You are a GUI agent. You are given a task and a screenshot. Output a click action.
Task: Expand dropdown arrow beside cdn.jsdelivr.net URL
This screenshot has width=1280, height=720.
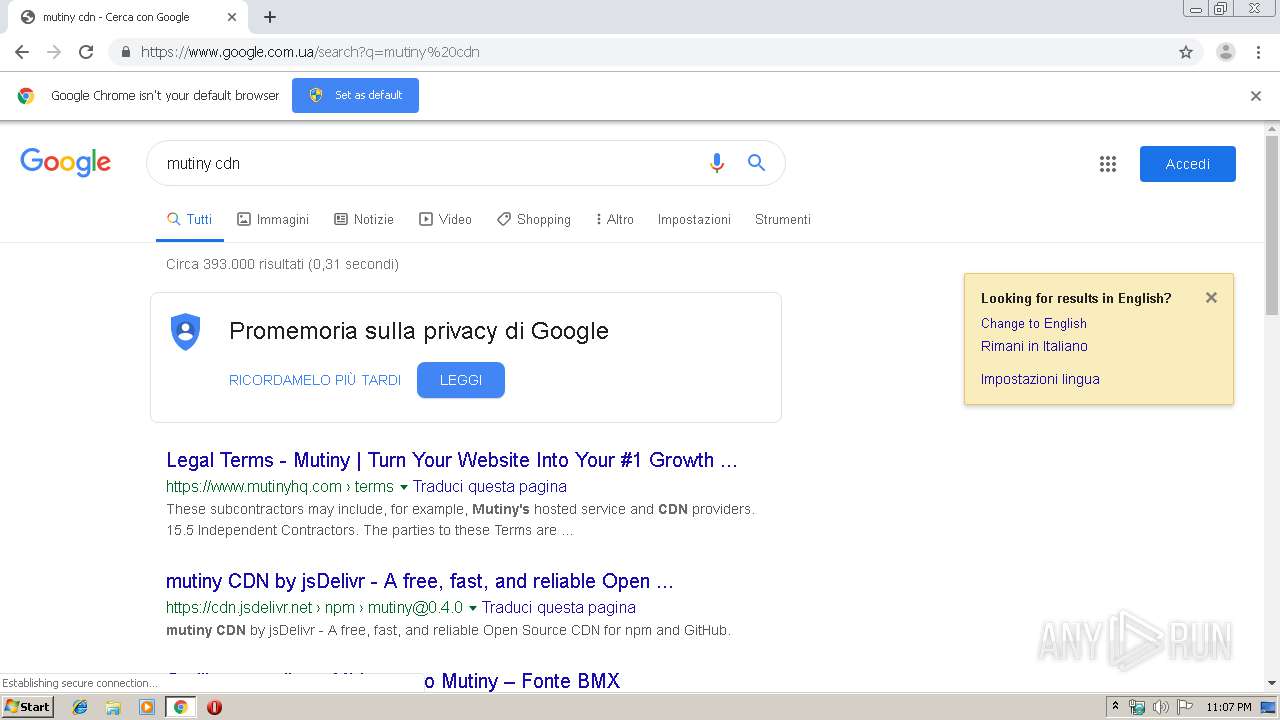[x=473, y=608]
